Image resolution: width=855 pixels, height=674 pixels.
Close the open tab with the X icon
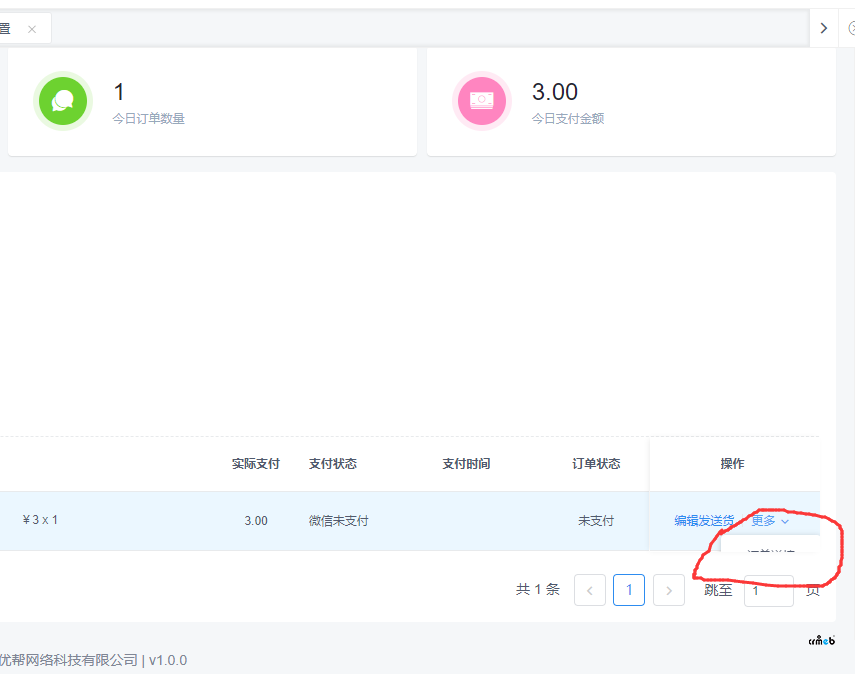tap(32, 29)
